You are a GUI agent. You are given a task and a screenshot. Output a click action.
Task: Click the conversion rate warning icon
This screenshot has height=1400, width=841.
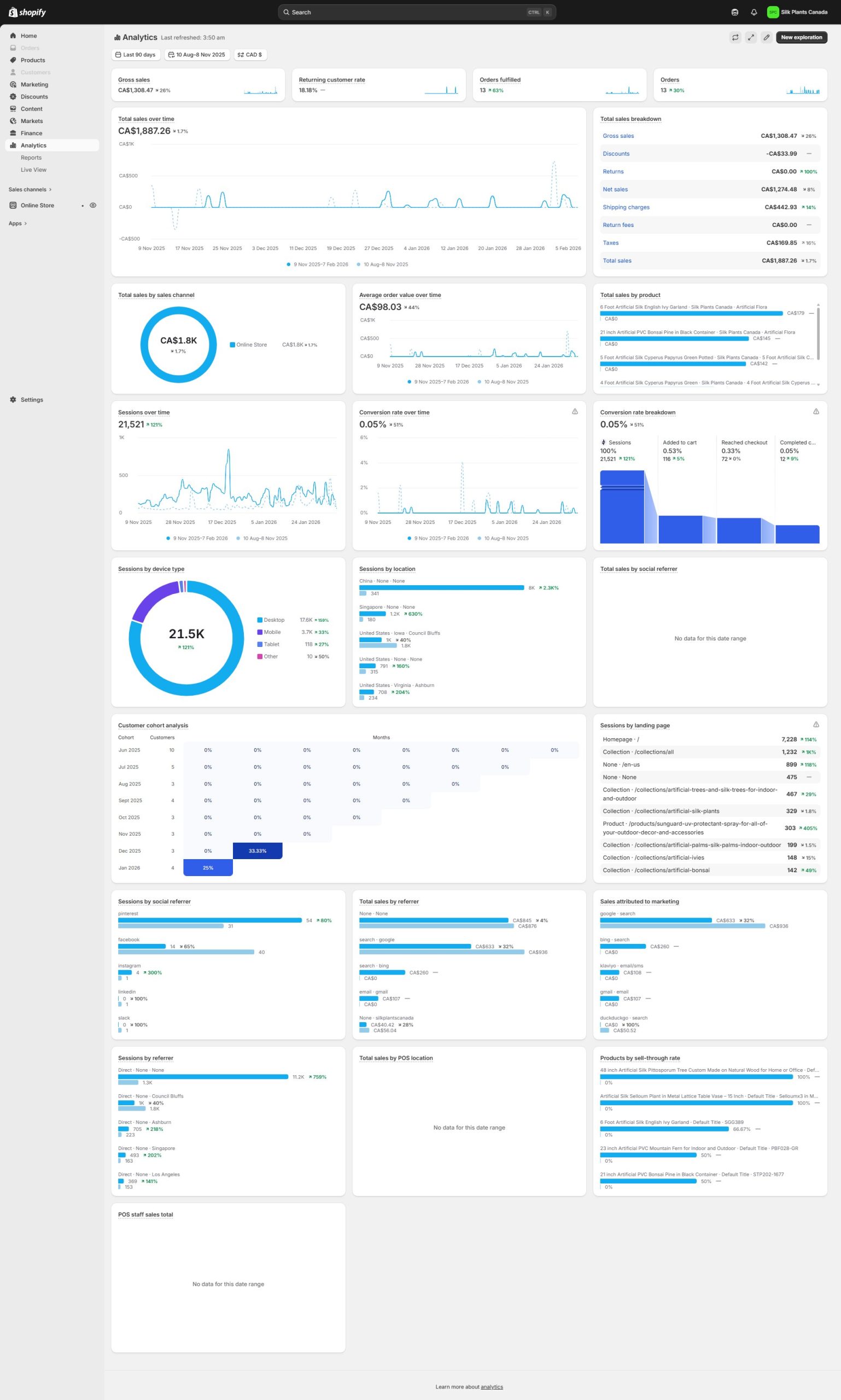click(x=575, y=411)
